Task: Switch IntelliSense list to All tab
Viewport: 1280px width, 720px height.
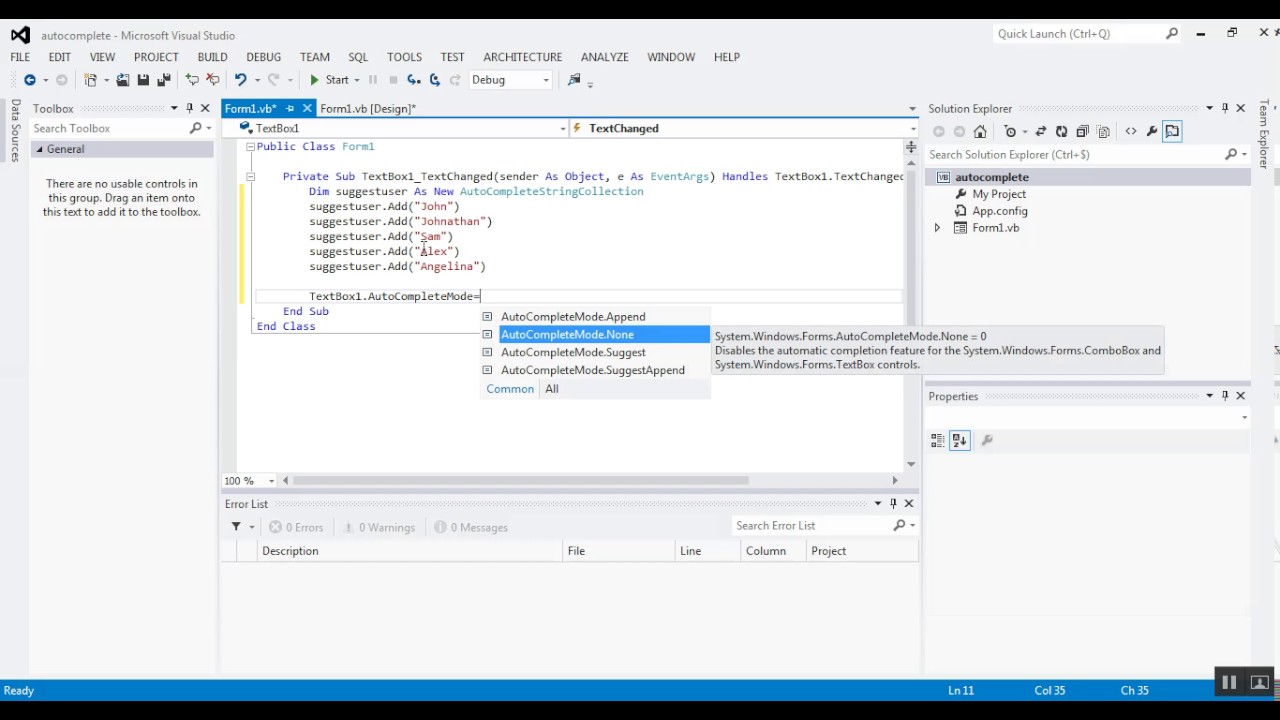Action: pyautogui.click(x=552, y=389)
